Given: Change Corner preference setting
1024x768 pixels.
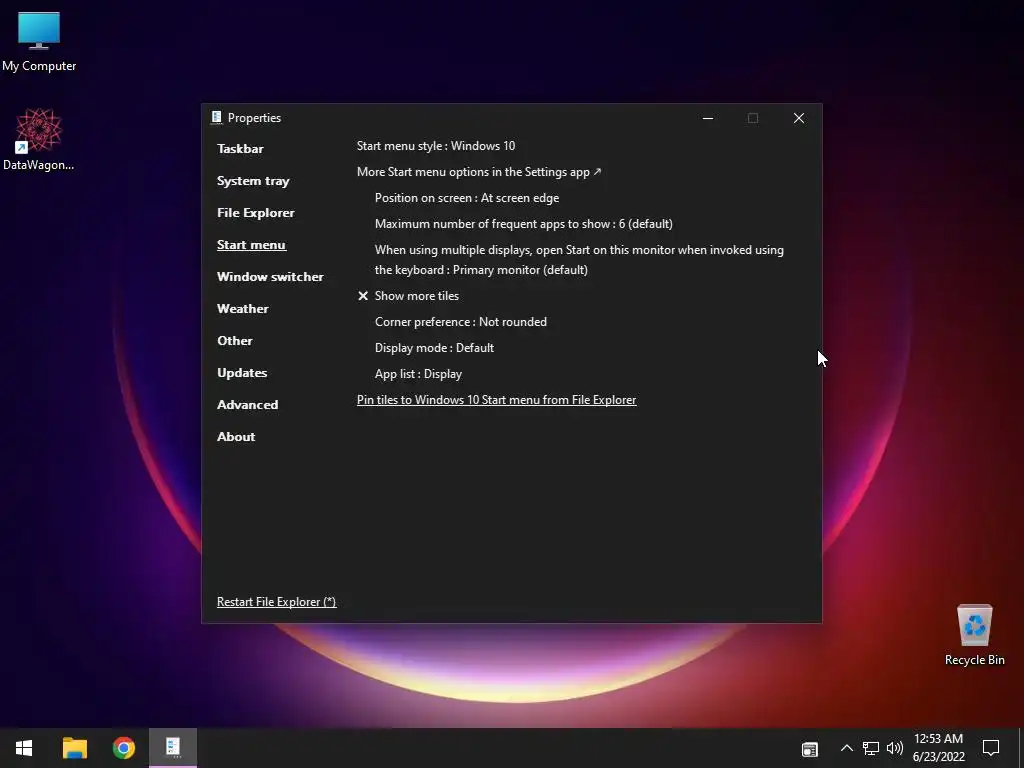Looking at the screenshot, I should point(460,322).
